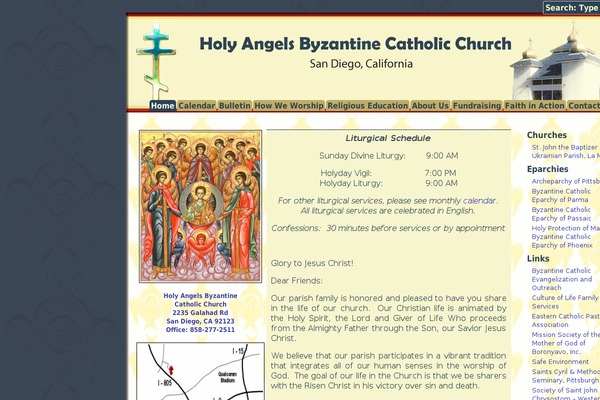Open the Religious Education tab
Image resolution: width=600 pixels, height=400 pixels.
368,106
